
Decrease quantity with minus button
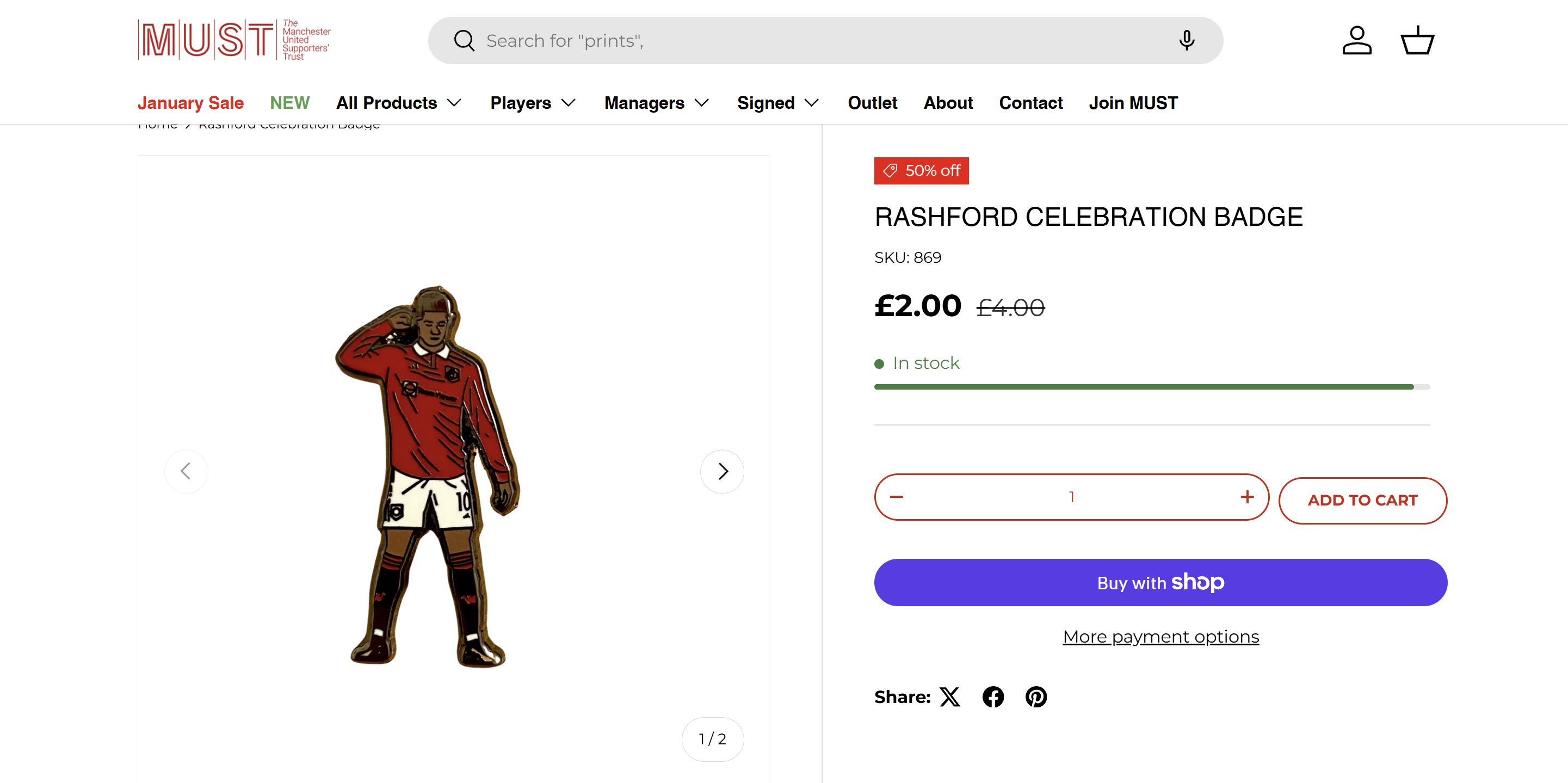pyautogui.click(x=897, y=497)
